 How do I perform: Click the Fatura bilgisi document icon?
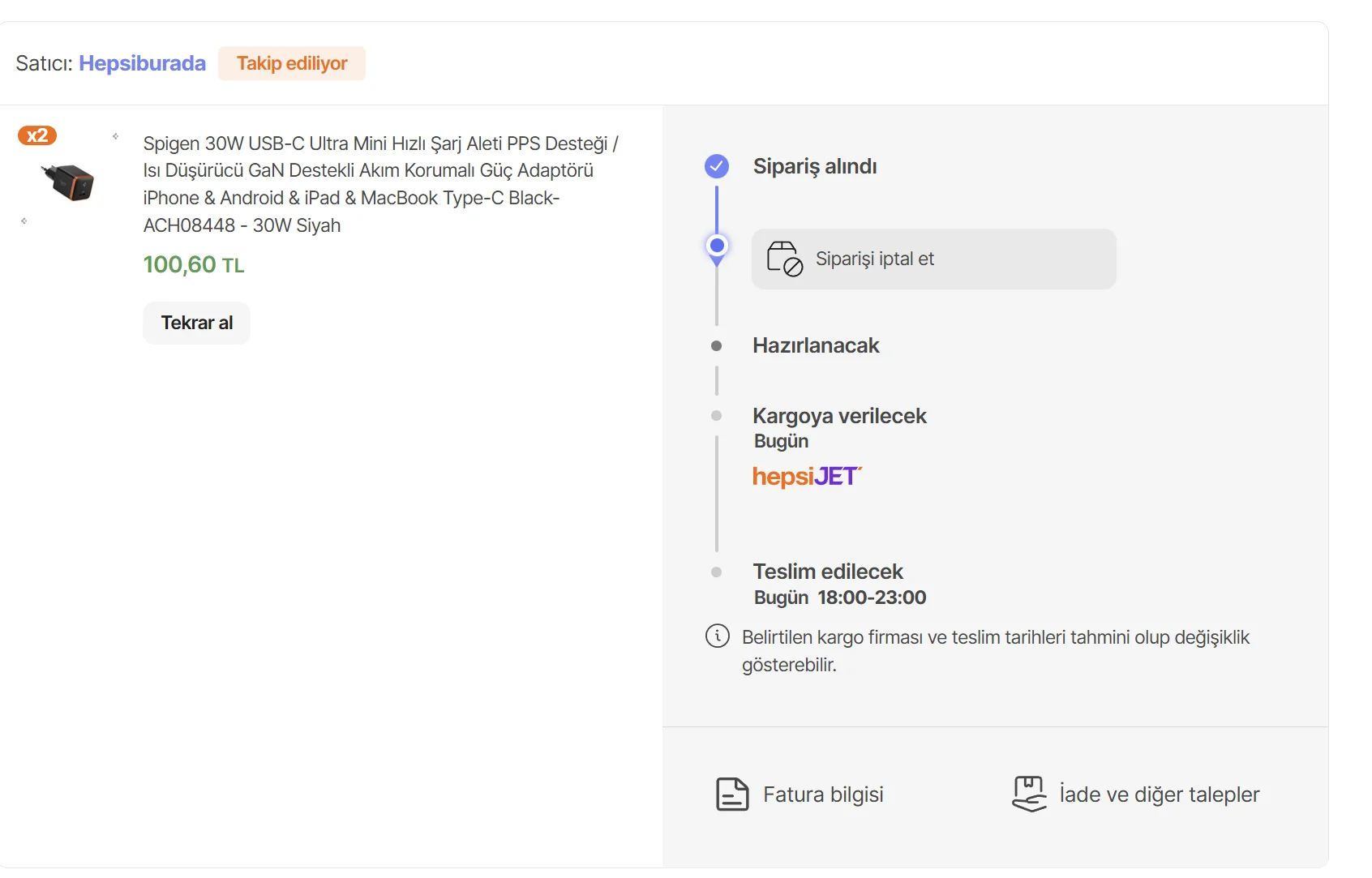[x=732, y=794]
